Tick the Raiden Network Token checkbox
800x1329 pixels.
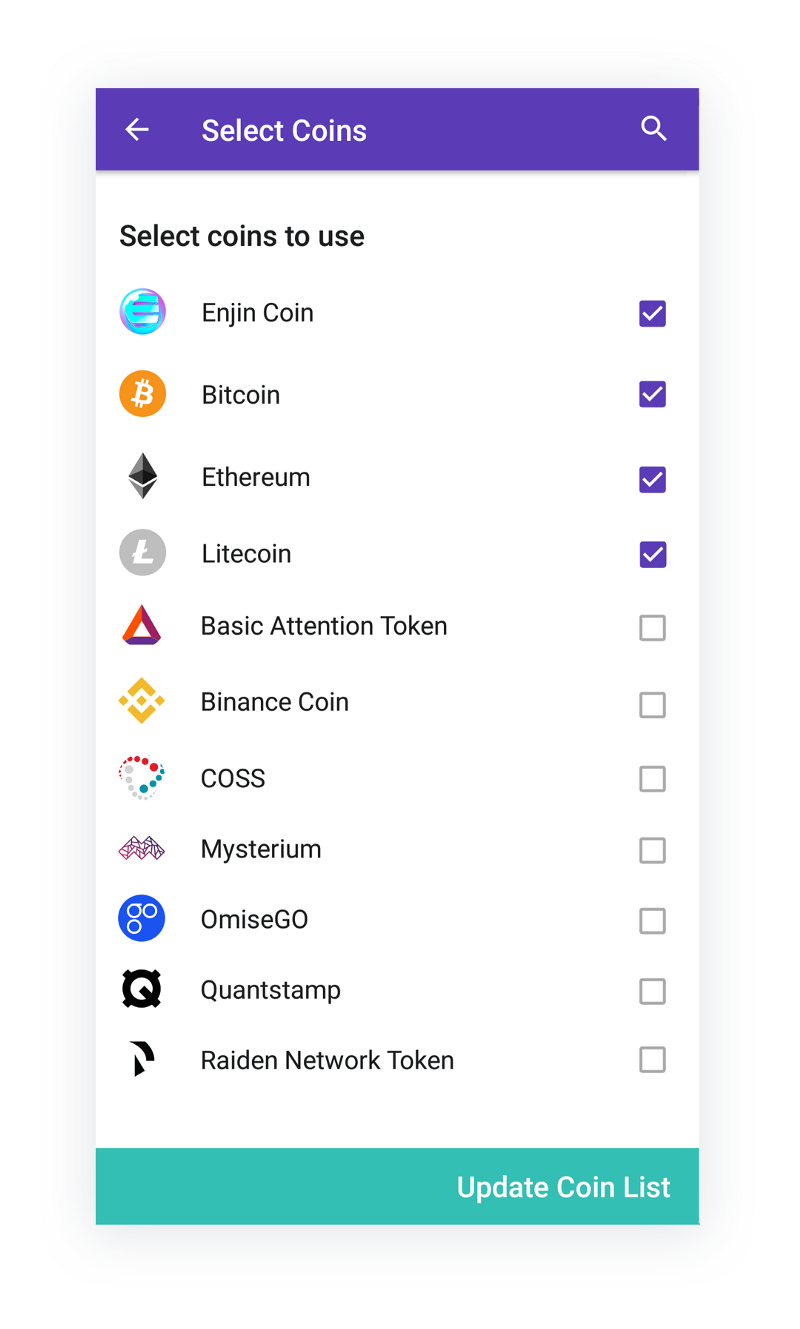pyautogui.click(x=652, y=1060)
